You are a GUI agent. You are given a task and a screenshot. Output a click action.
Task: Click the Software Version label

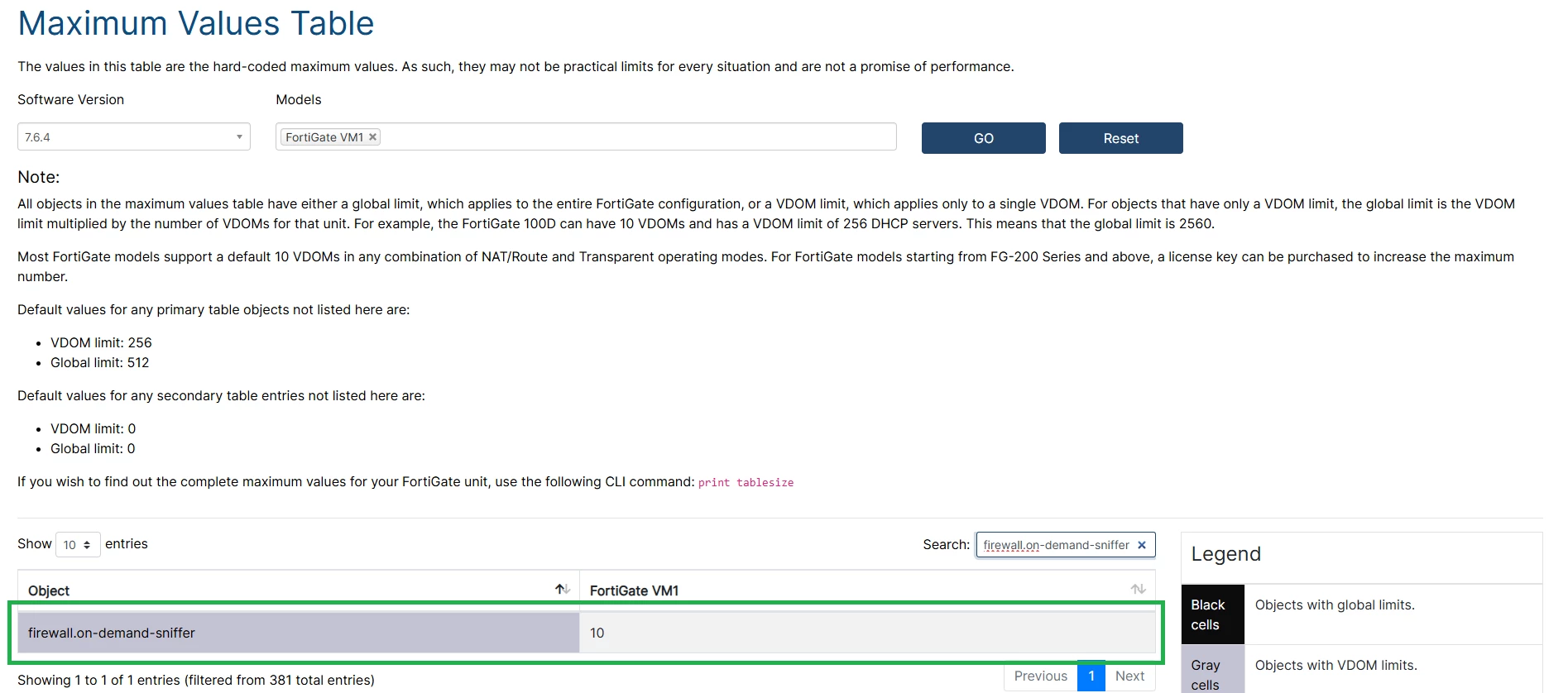tap(71, 99)
